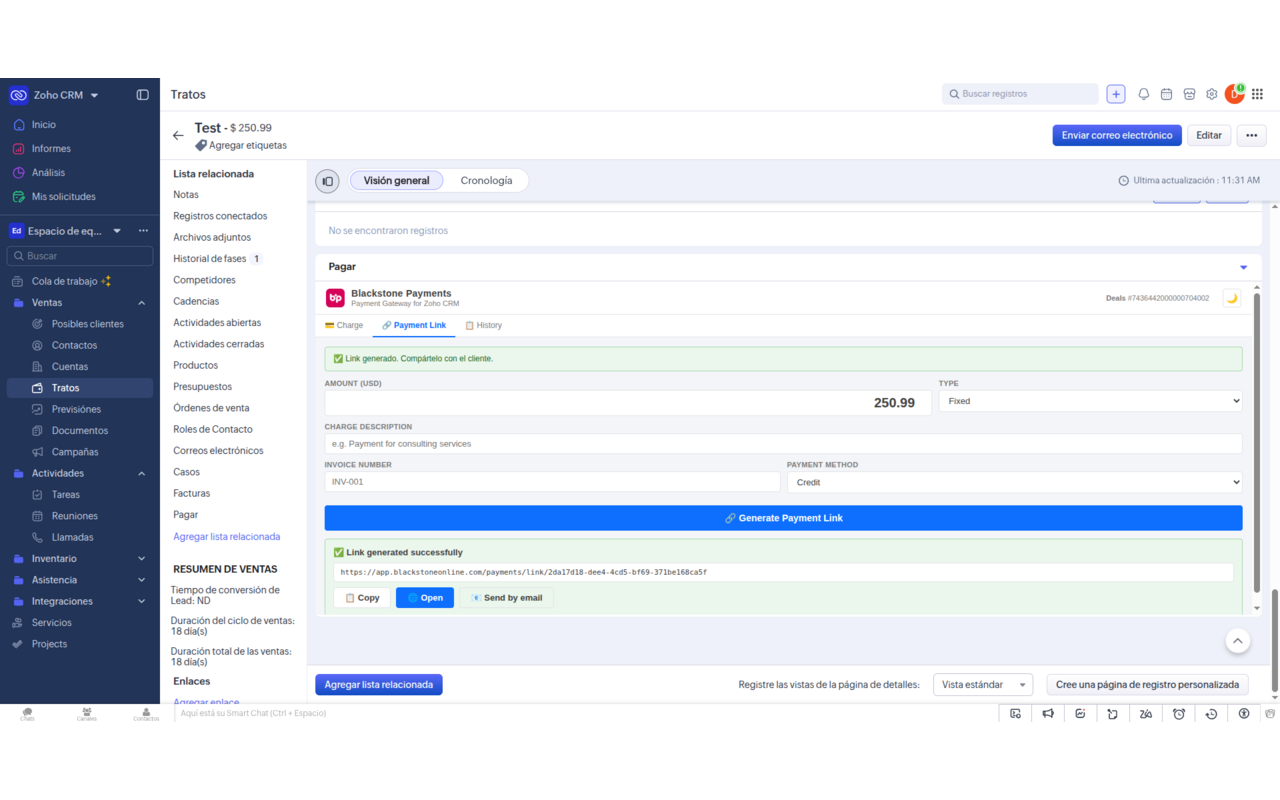Expand the Inventario sidebar group
This screenshot has width=1280, height=800.
click(x=142, y=559)
